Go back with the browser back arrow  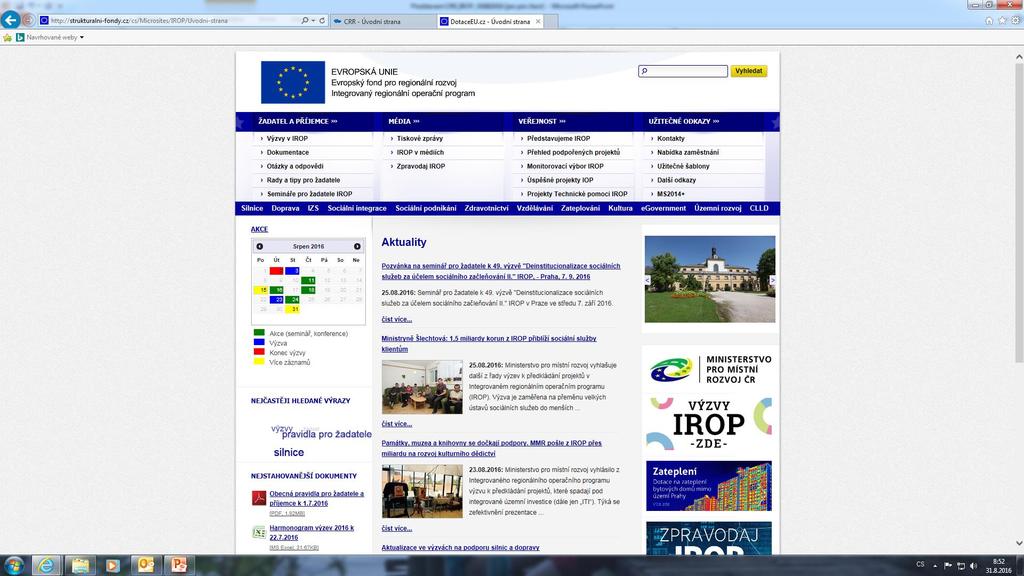tap(10, 20)
